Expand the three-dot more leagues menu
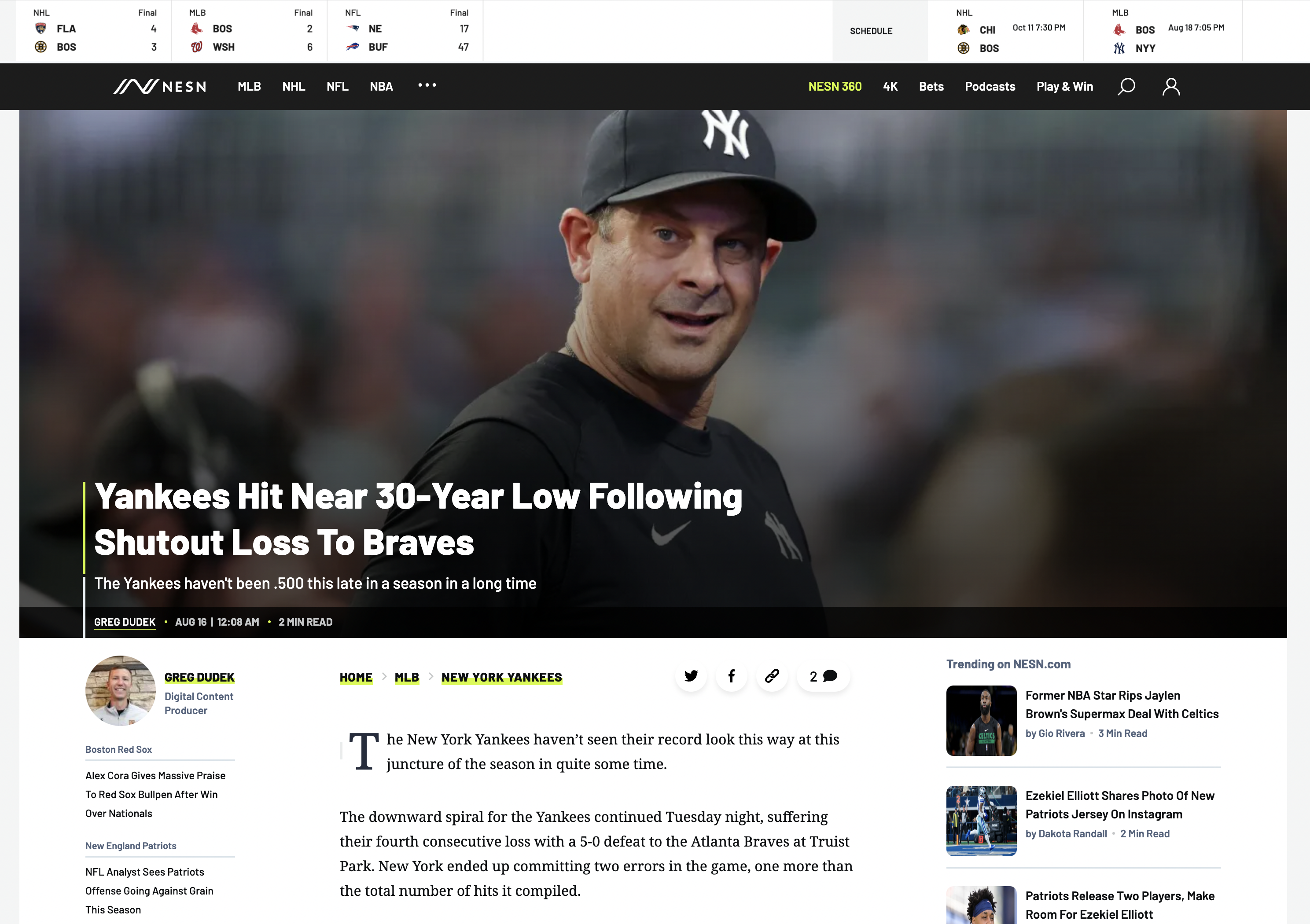Viewport: 1310px width, 924px height. (427, 85)
